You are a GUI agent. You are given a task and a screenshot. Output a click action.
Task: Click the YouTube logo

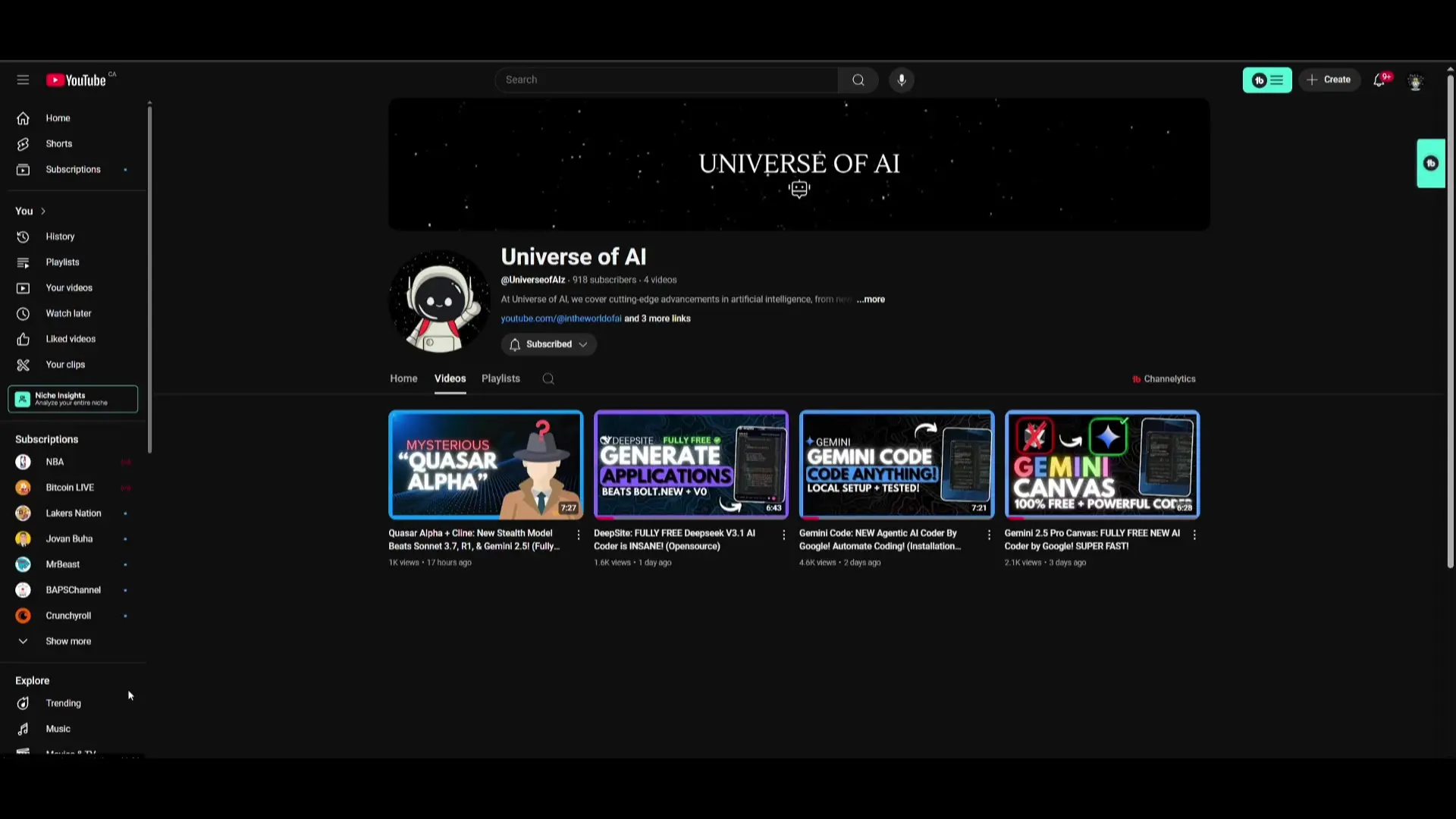[77, 80]
